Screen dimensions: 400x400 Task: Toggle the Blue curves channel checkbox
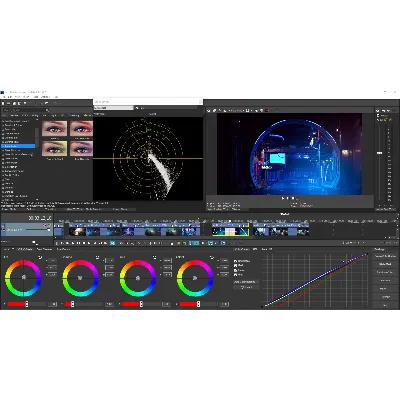coord(236,275)
